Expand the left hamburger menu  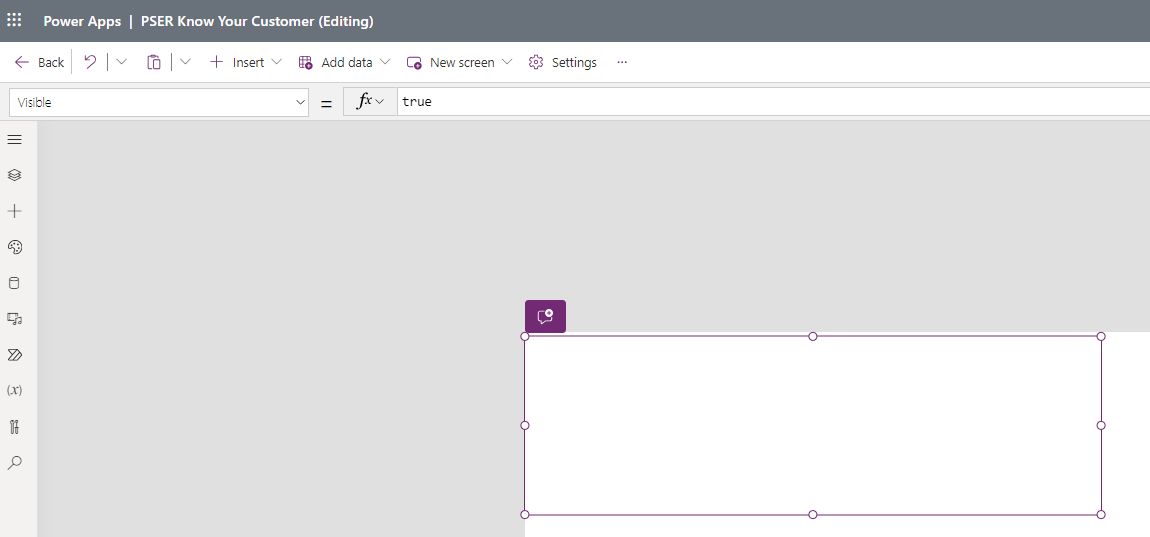[x=14, y=139]
